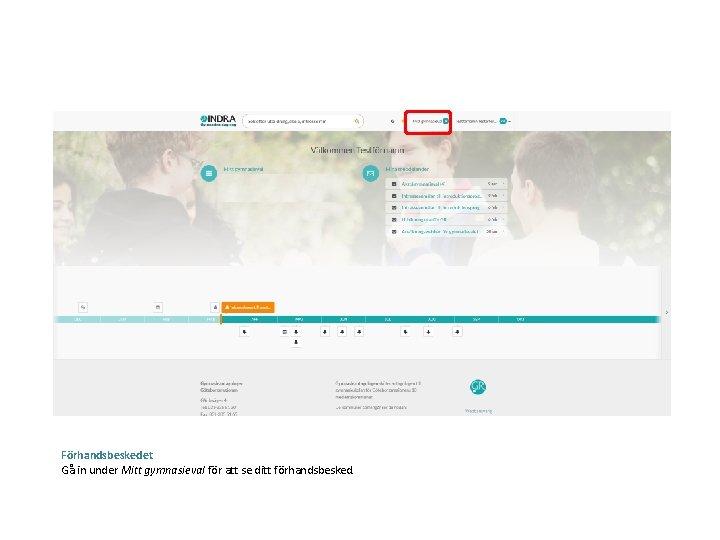
Task: Open the user account dropdown in the header
Action: click(x=484, y=121)
